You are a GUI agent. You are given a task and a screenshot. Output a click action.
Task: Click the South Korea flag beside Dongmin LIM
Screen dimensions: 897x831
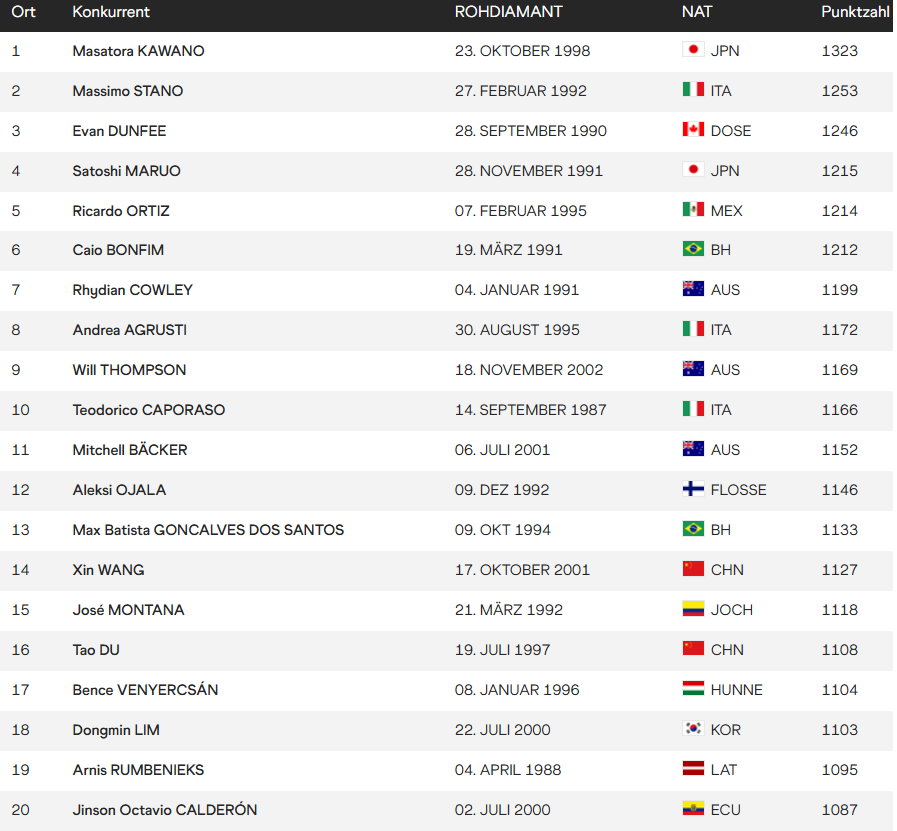pyautogui.click(x=693, y=729)
